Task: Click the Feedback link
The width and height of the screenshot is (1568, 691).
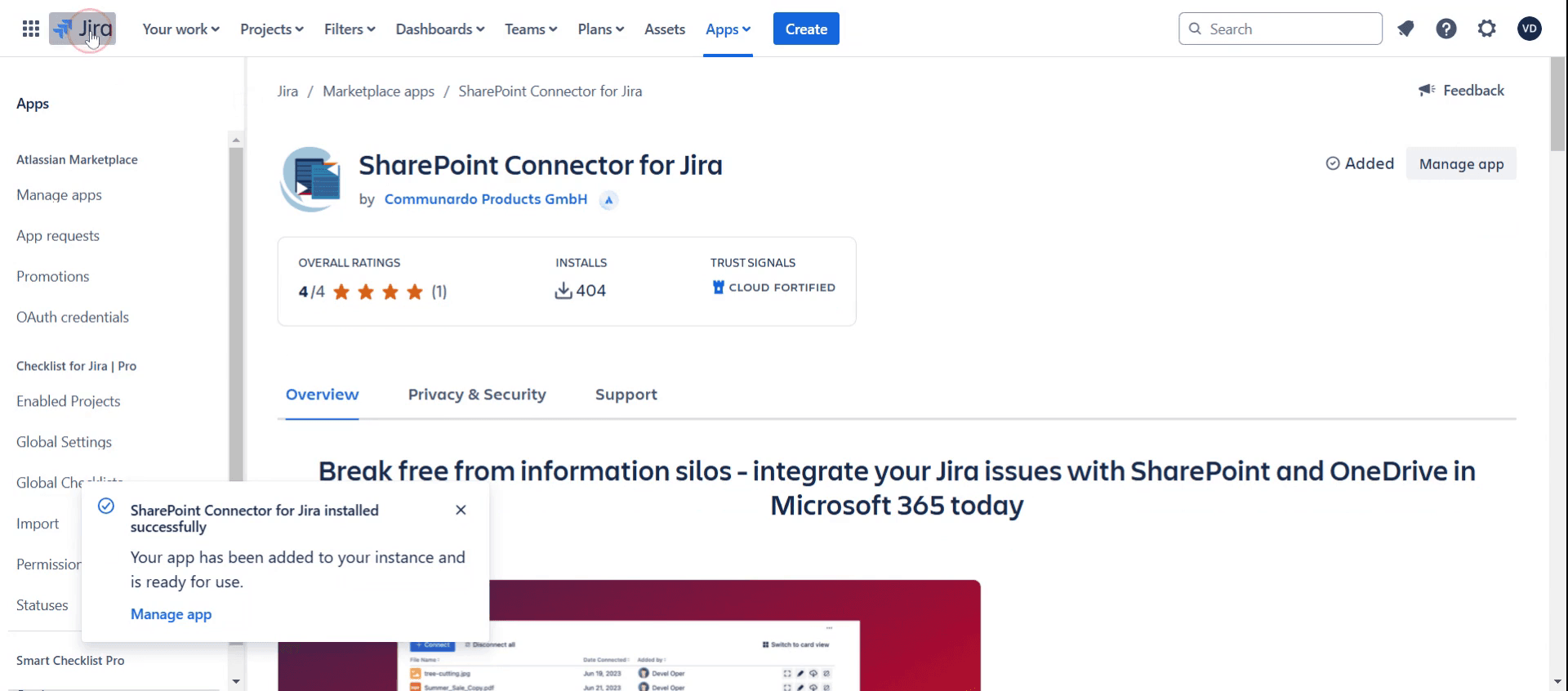Action: pyautogui.click(x=1473, y=91)
